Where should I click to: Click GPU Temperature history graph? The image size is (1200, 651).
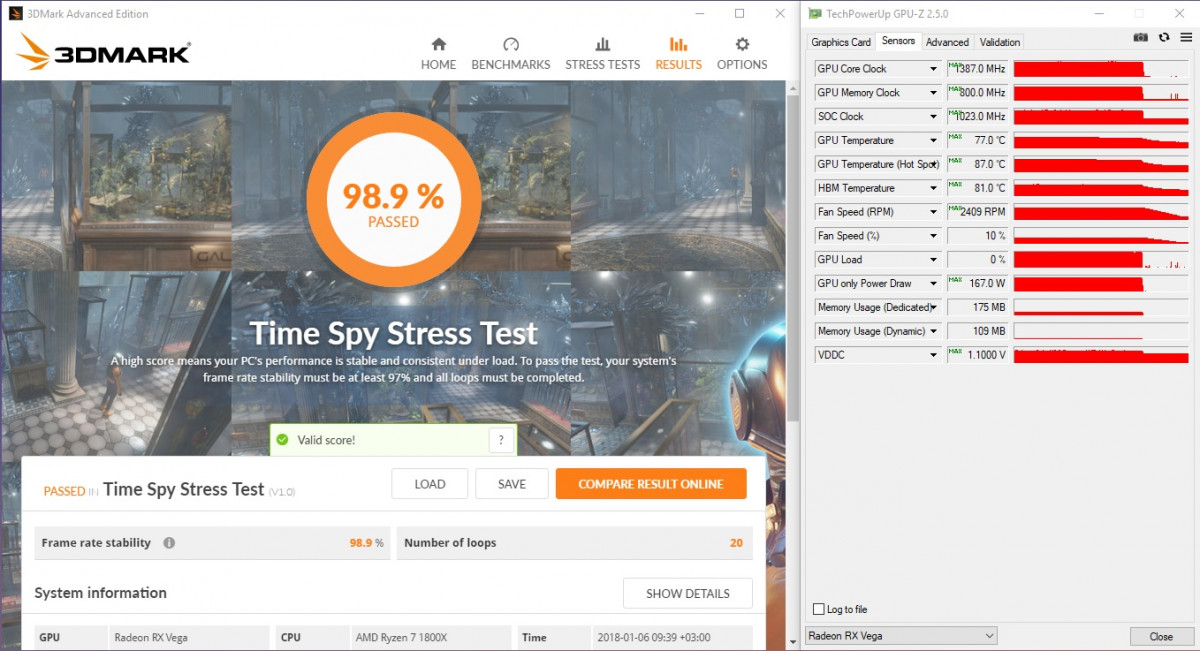1101,141
